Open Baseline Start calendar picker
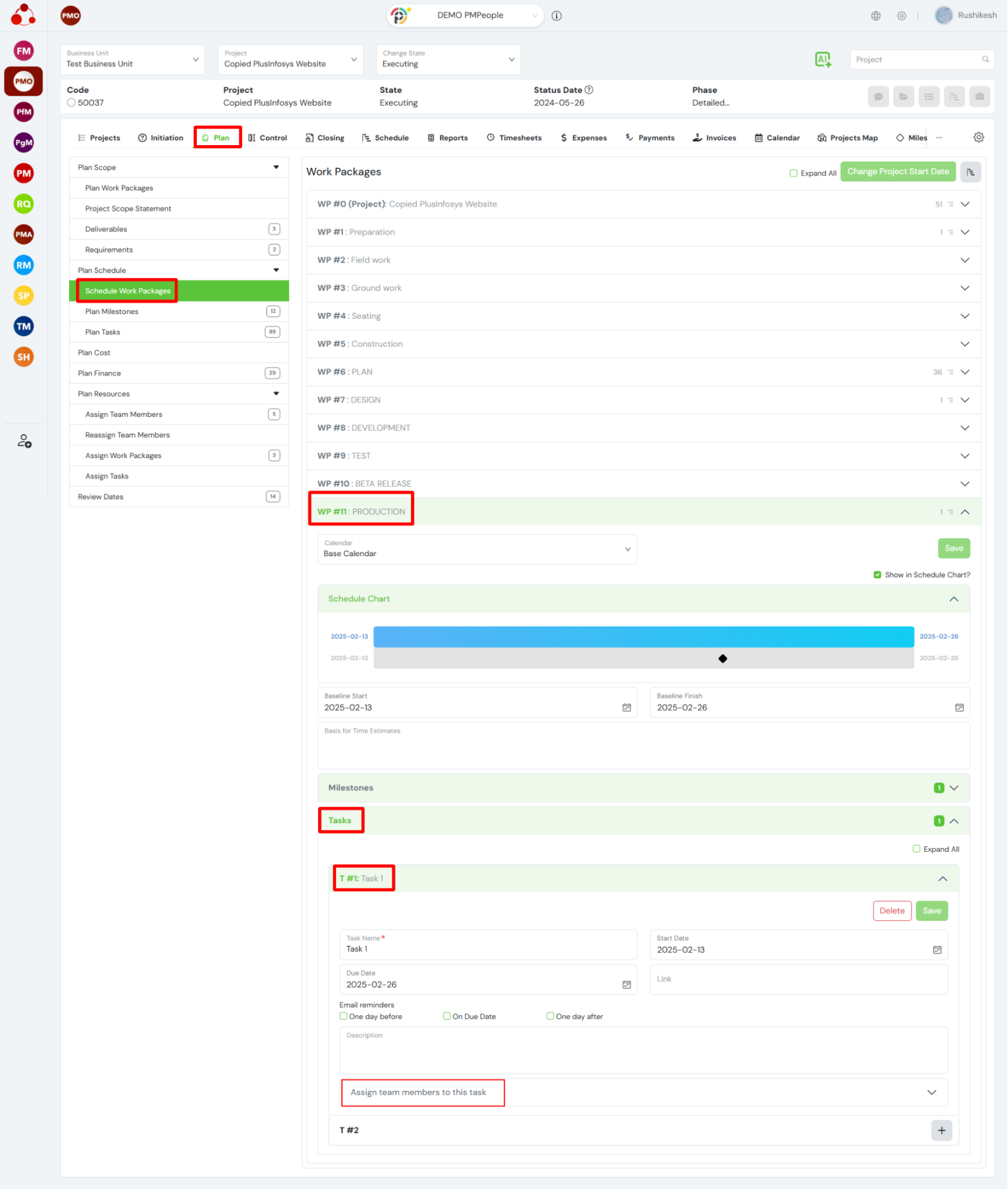 [626, 707]
